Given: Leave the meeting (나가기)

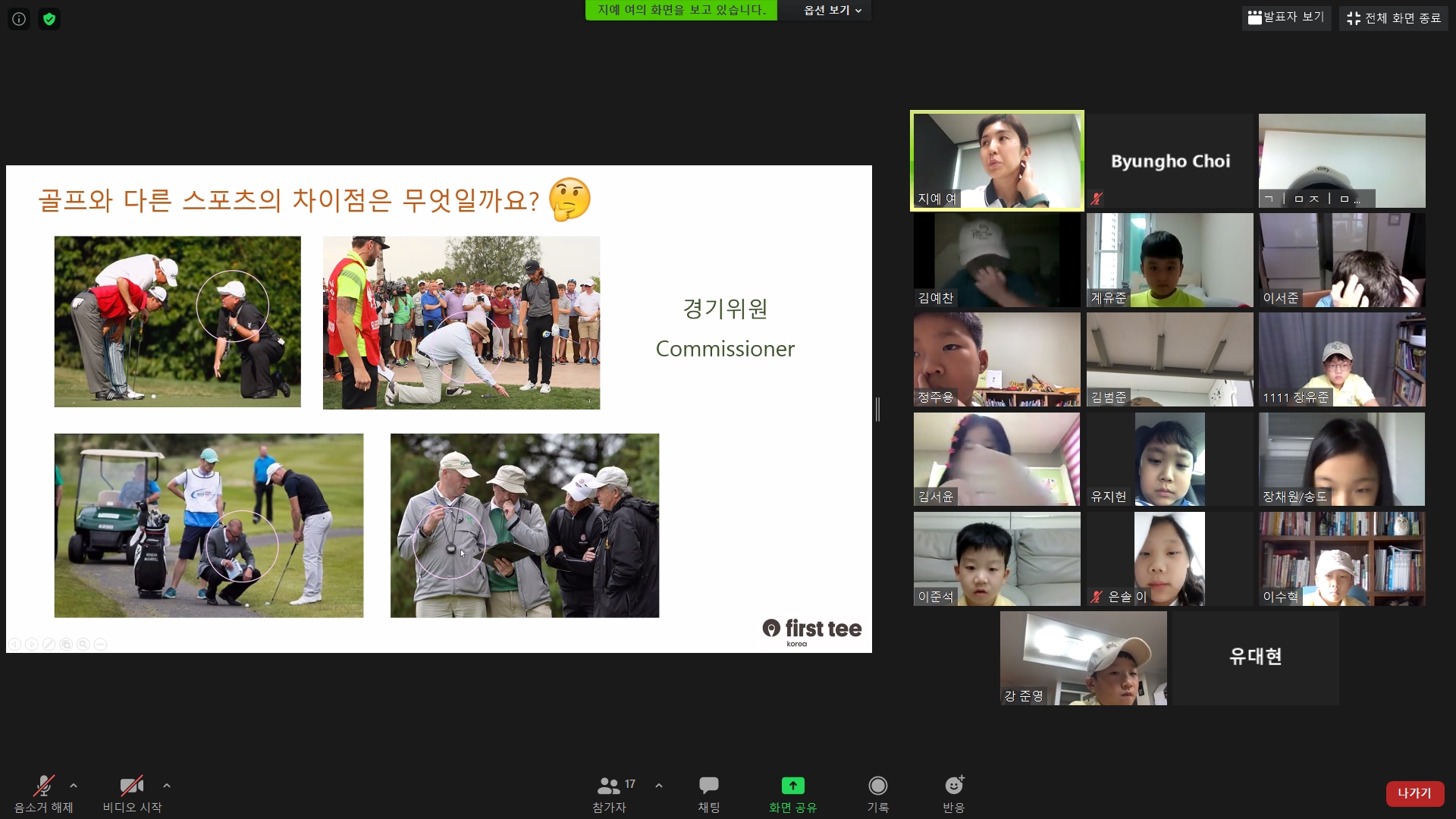Looking at the screenshot, I should click(x=1414, y=793).
